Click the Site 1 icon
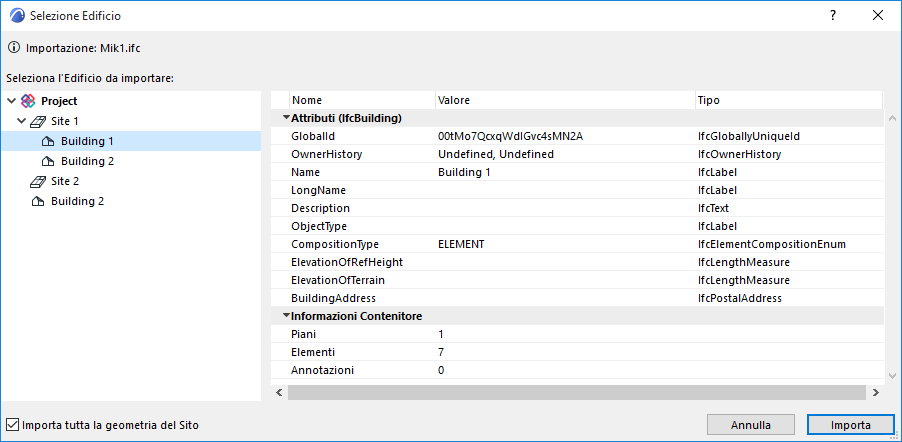 (39, 121)
